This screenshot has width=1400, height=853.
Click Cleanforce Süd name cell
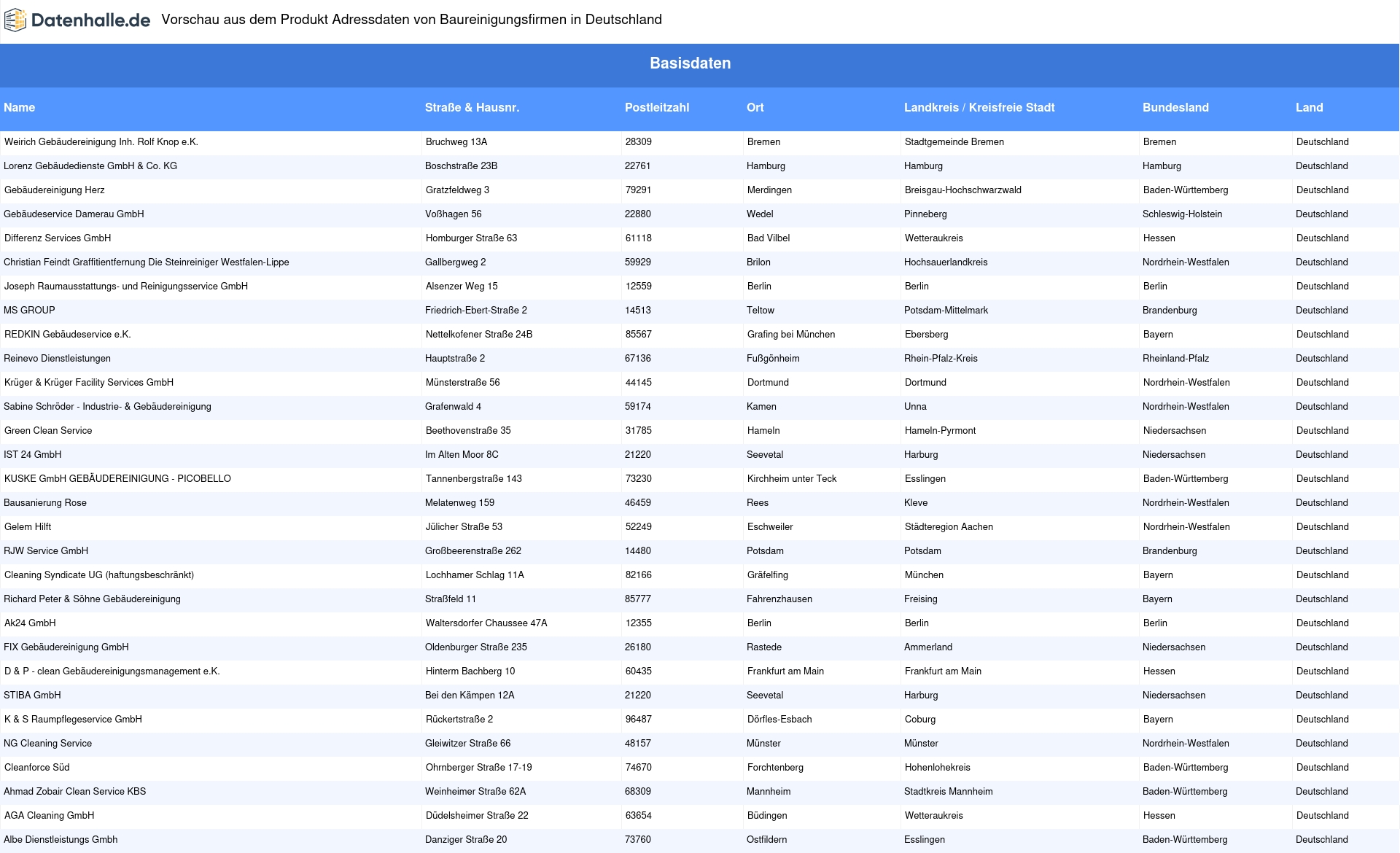pyautogui.click(x=37, y=768)
